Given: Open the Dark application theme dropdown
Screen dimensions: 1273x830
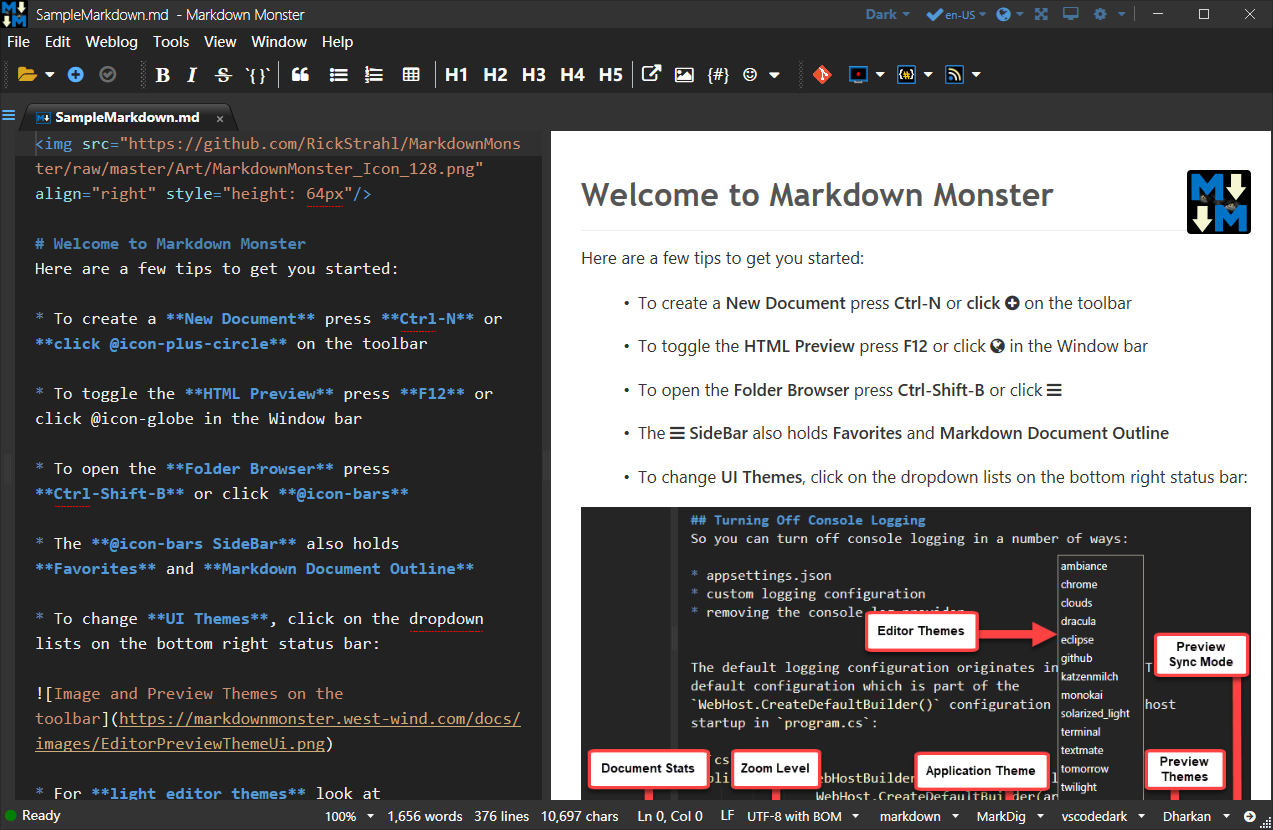Looking at the screenshot, I should 888,14.
